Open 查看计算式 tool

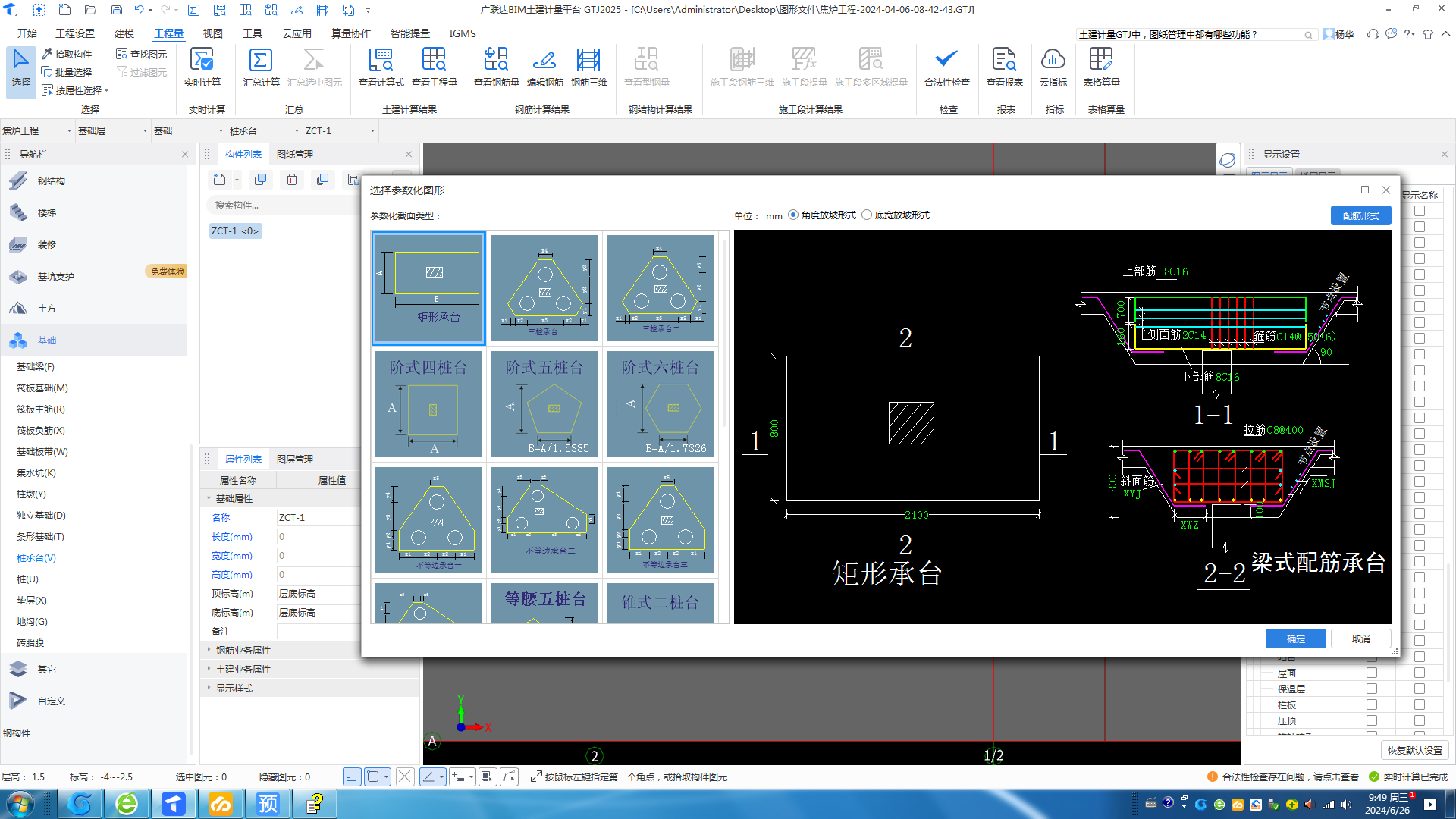tap(381, 67)
